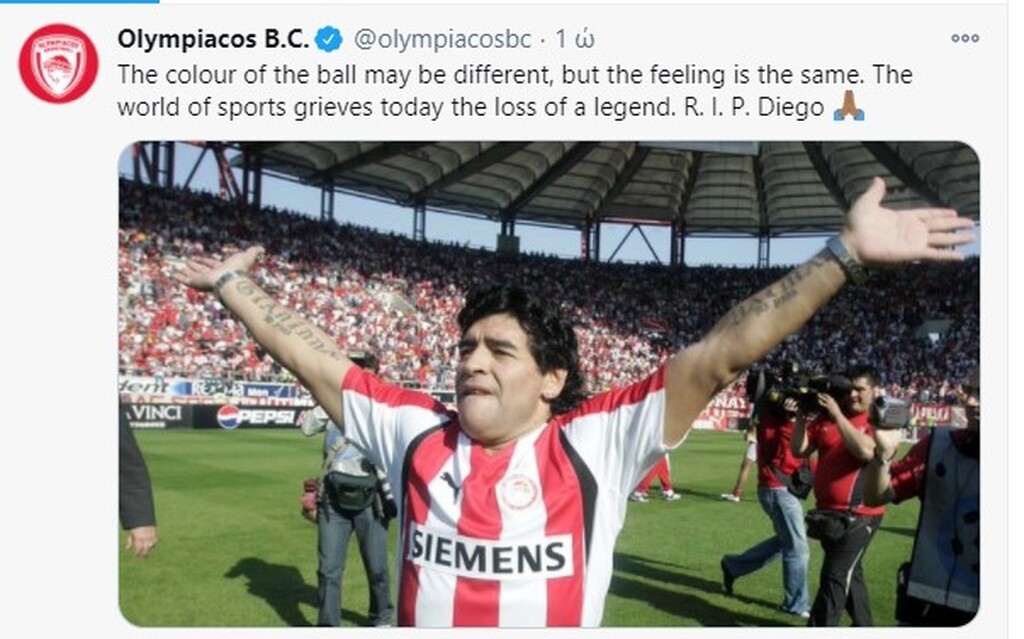Click the round club crest on the jersey

pos(519,491)
